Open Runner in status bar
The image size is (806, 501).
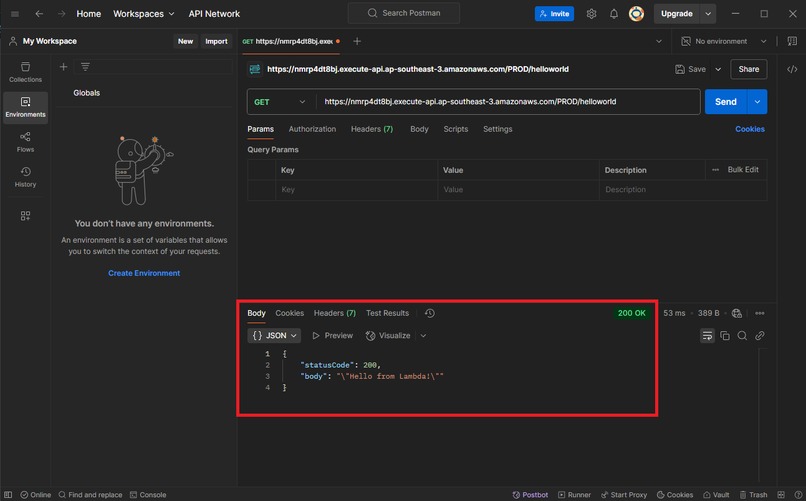coord(575,495)
